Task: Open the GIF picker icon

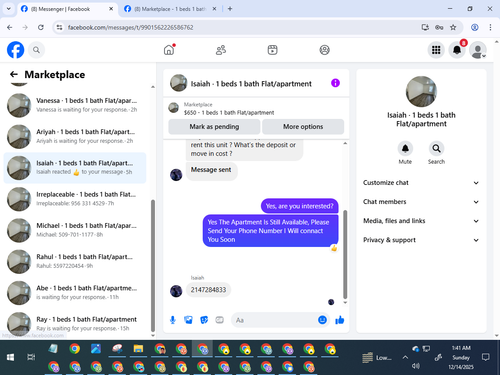Action: 219,320
